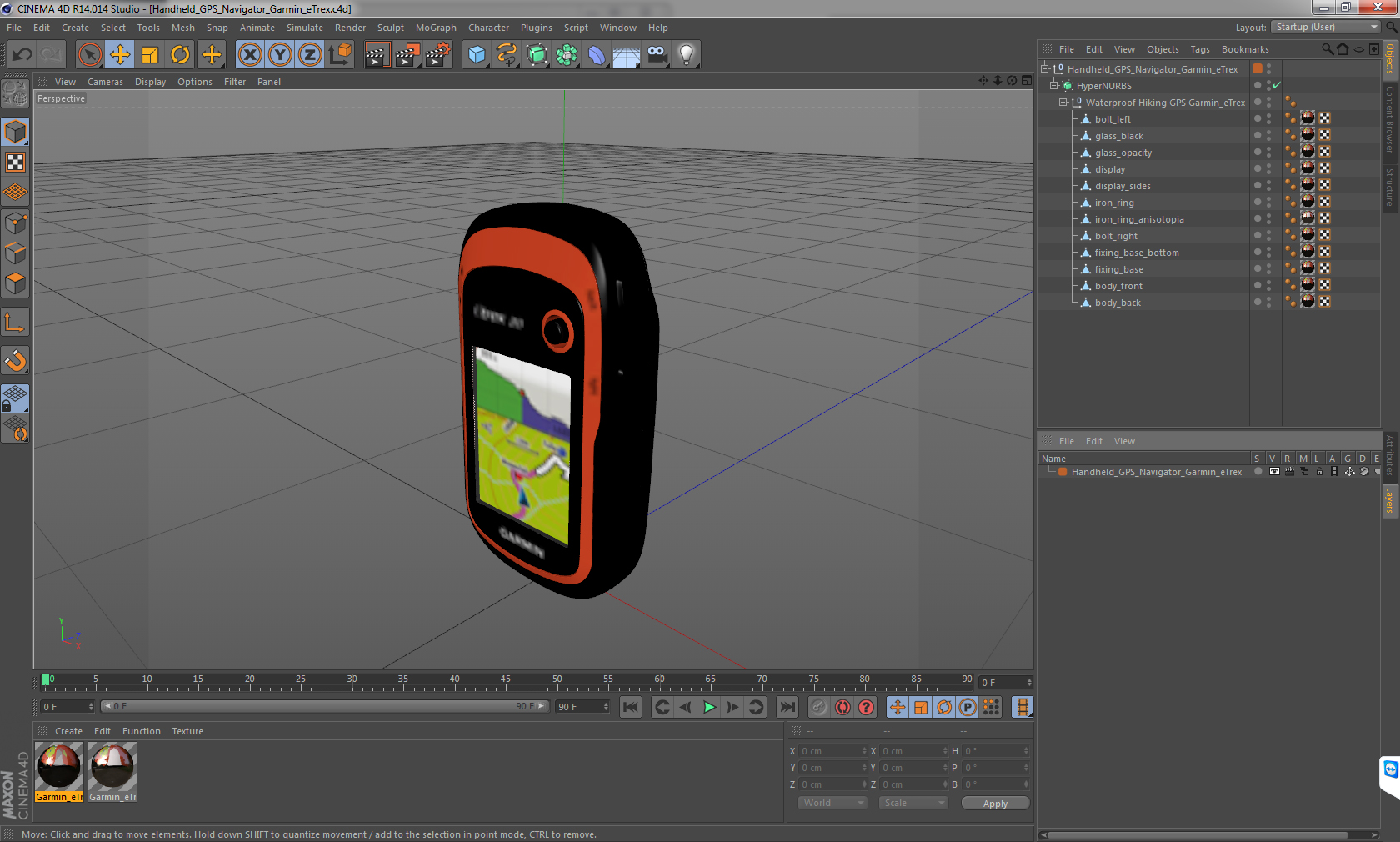Add a camera object

[x=657, y=55]
